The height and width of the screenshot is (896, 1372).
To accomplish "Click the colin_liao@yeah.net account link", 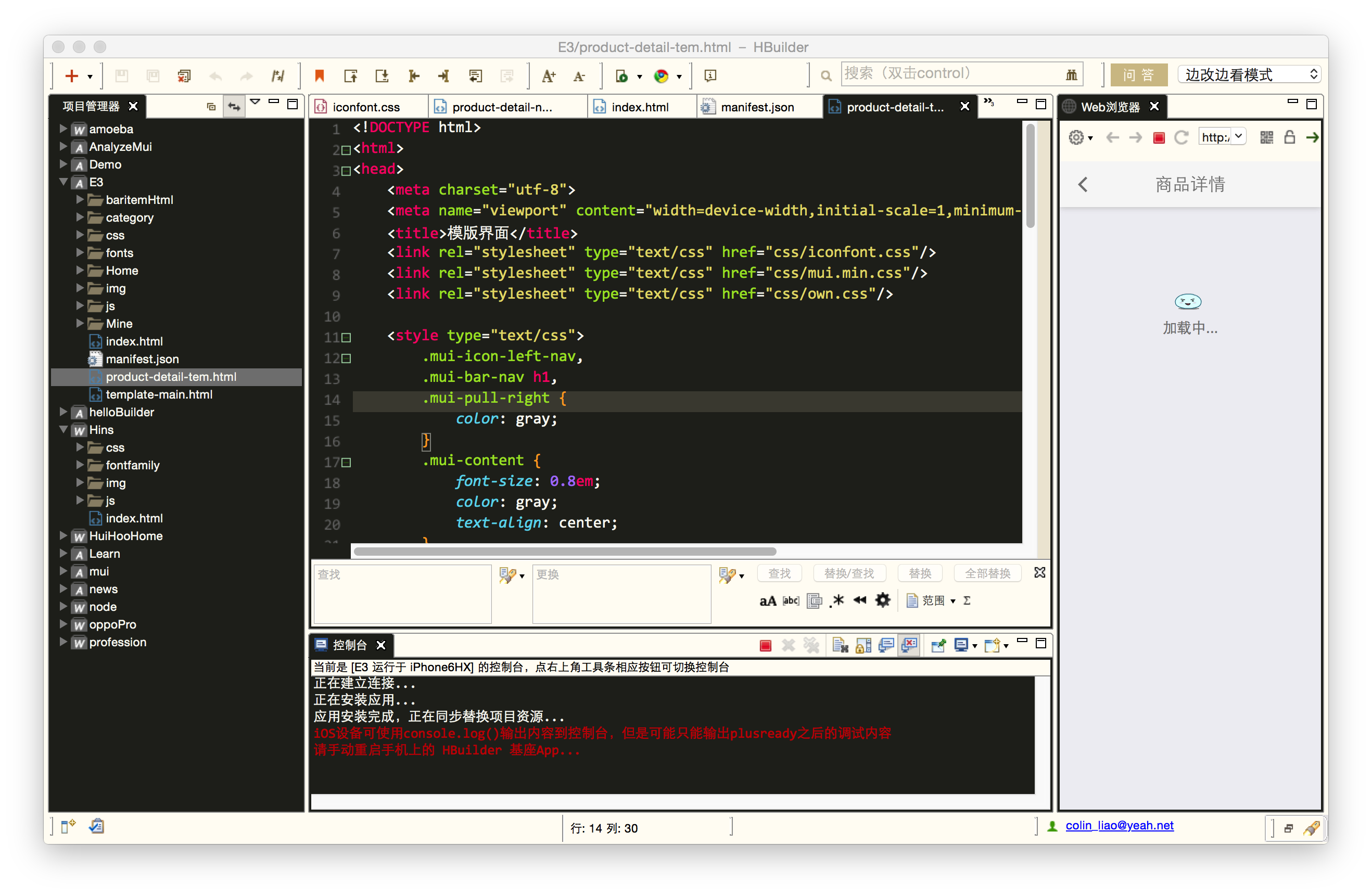I will pos(1119,825).
